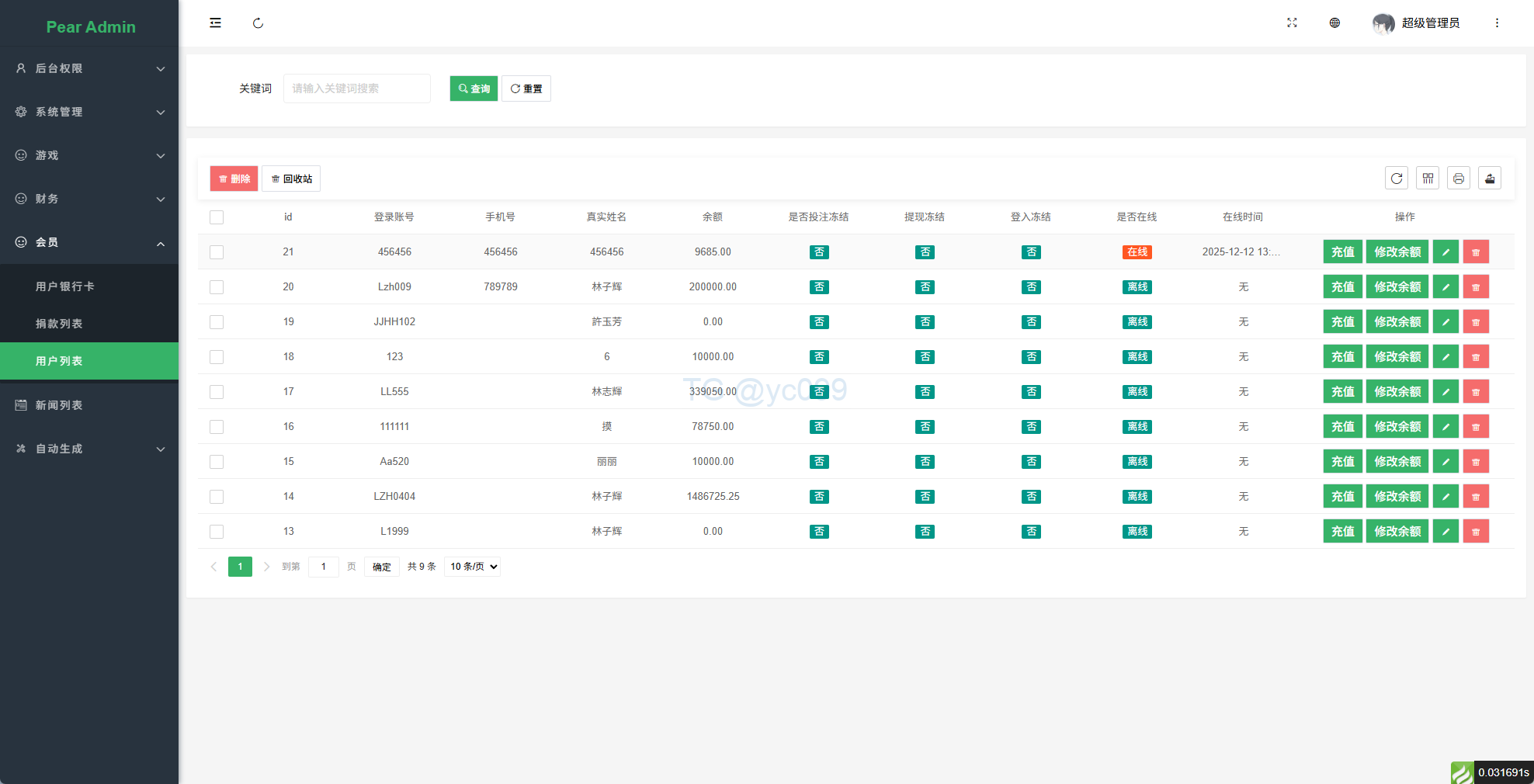
Task: Open 用户银行卡 in the sidebar
Action: pyautogui.click(x=65, y=286)
